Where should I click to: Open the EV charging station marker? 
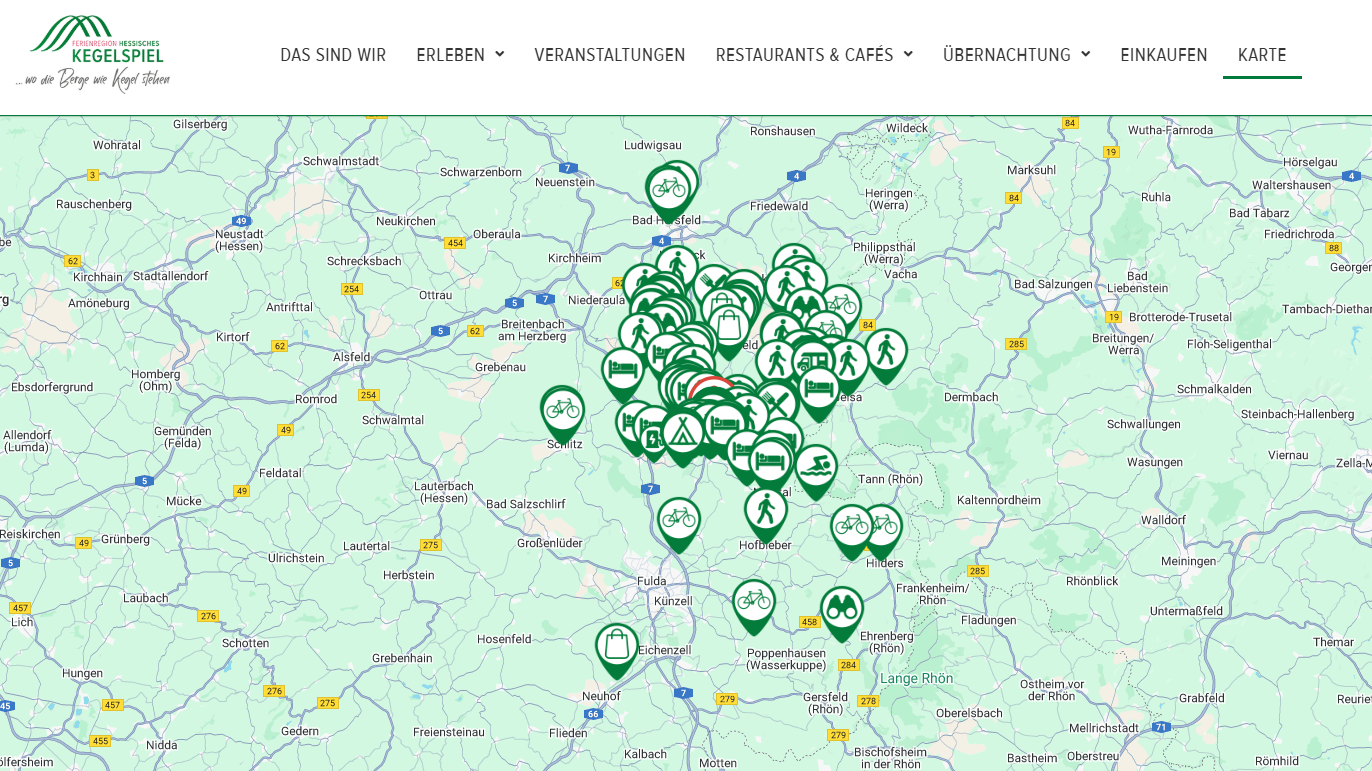pyautogui.click(x=652, y=436)
